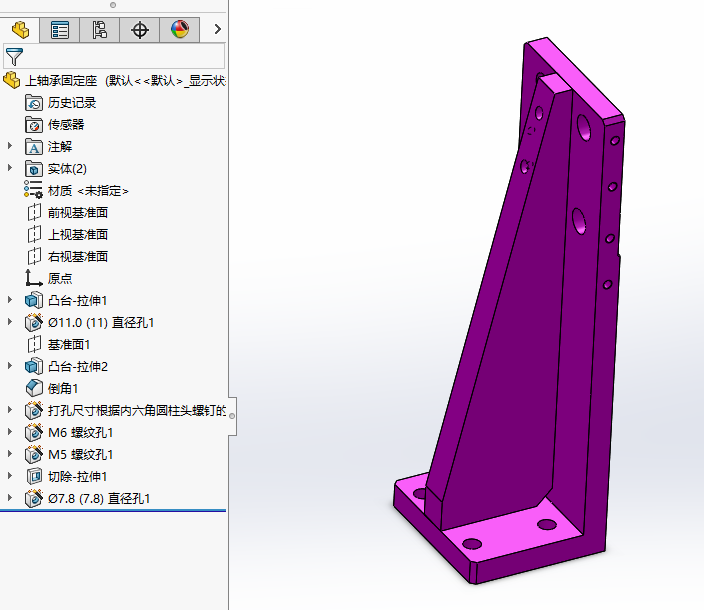
Task: Click the 原点 origin icon
Action: point(34,278)
